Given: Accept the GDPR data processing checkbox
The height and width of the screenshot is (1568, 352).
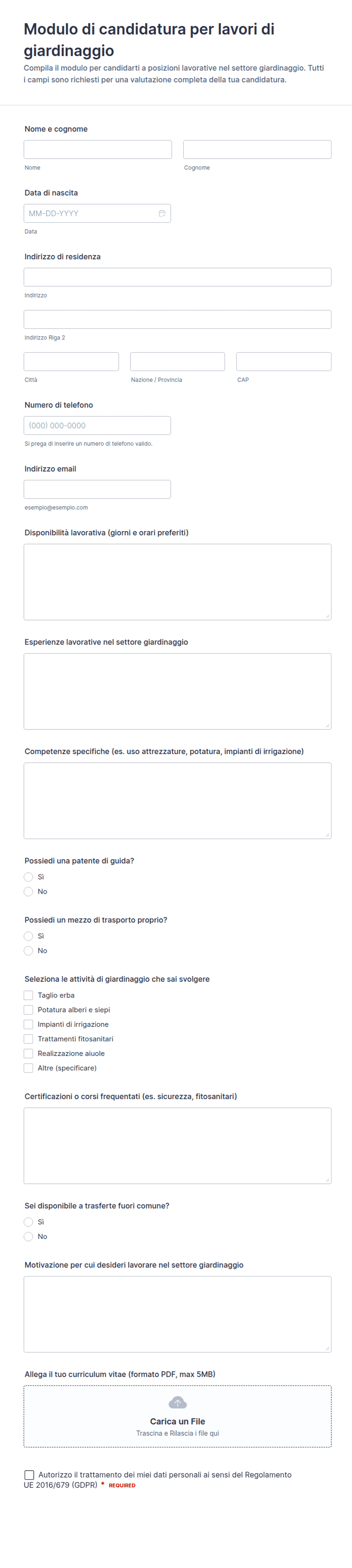Looking at the screenshot, I should coord(29,1474).
